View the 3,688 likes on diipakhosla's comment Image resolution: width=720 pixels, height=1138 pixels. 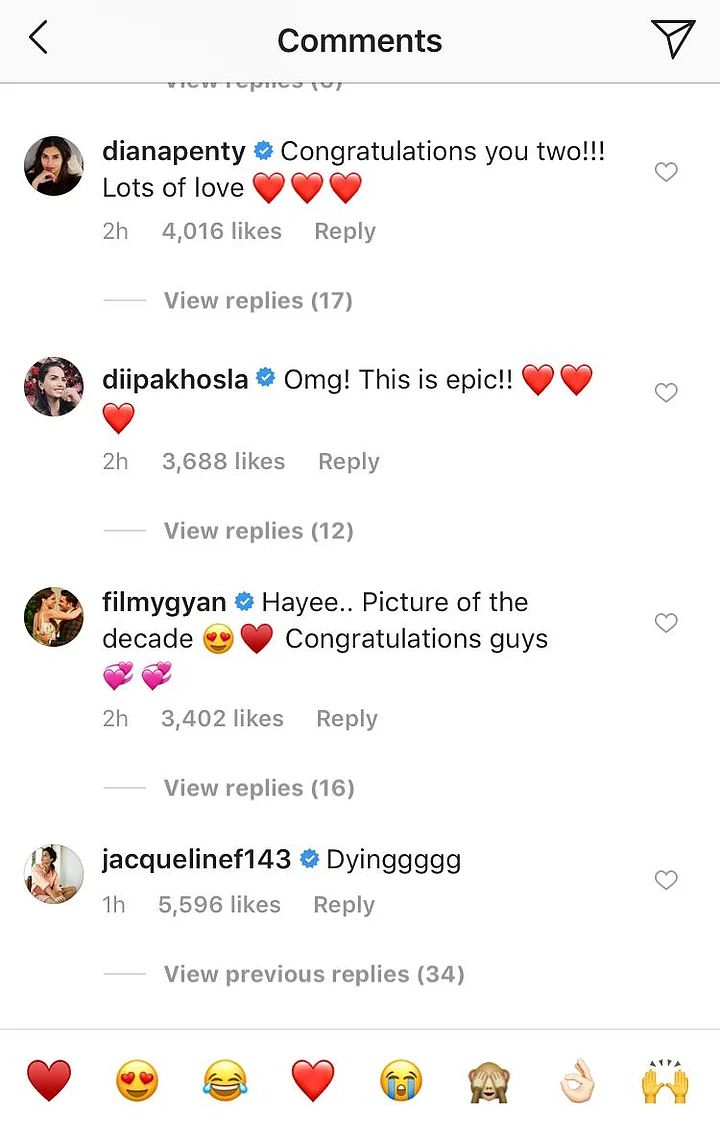(x=223, y=462)
